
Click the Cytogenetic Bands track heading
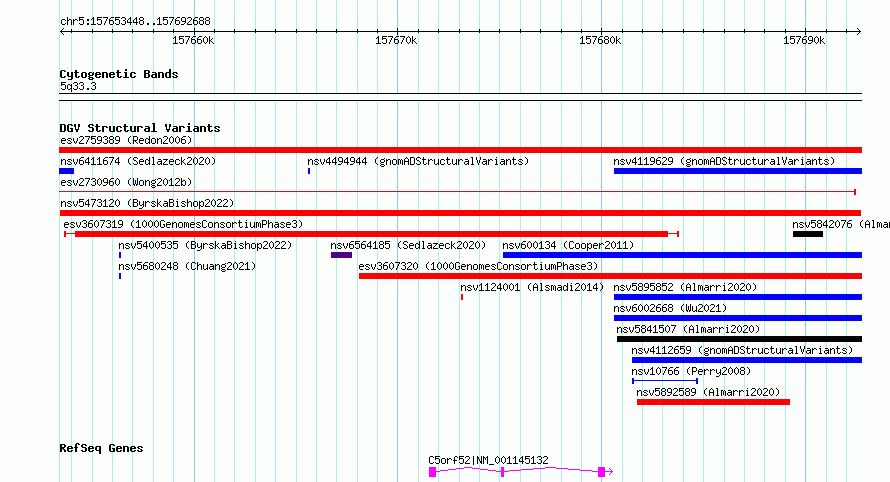click(x=119, y=74)
